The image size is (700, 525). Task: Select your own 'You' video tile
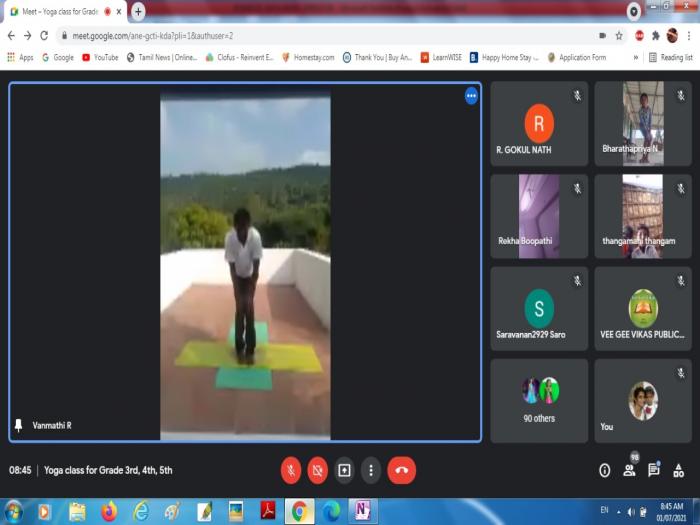[643, 401]
